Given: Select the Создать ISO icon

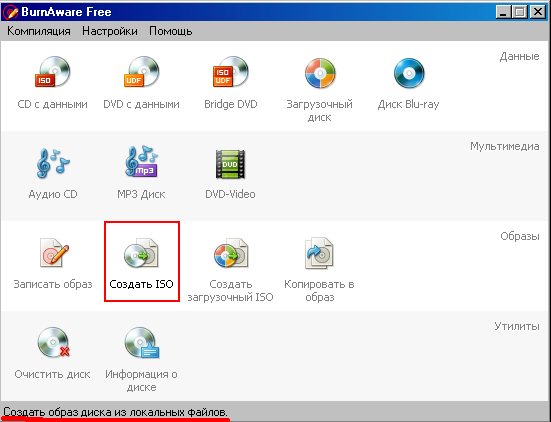Looking at the screenshot, I should coord(141,254).
